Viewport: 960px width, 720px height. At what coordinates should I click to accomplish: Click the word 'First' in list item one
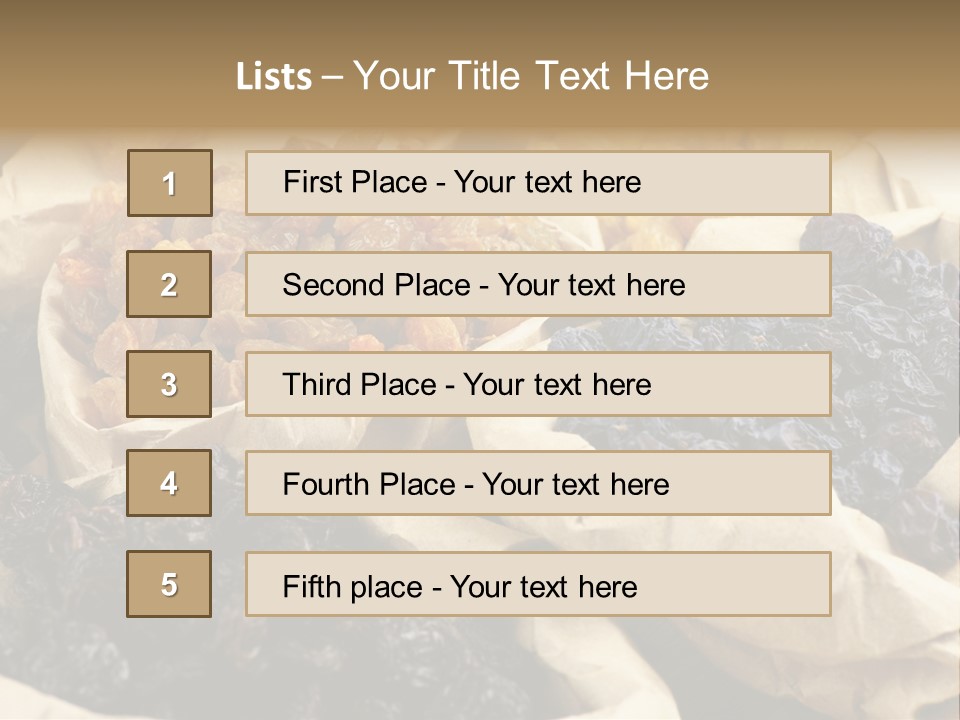tap(312, 182)
